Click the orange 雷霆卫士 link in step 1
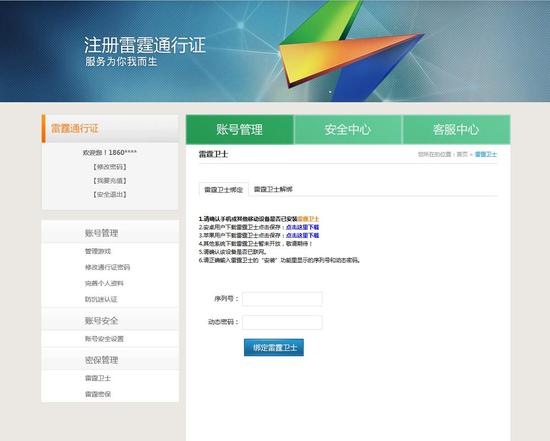This screenshot has width=550, height=441. [308, 219]
